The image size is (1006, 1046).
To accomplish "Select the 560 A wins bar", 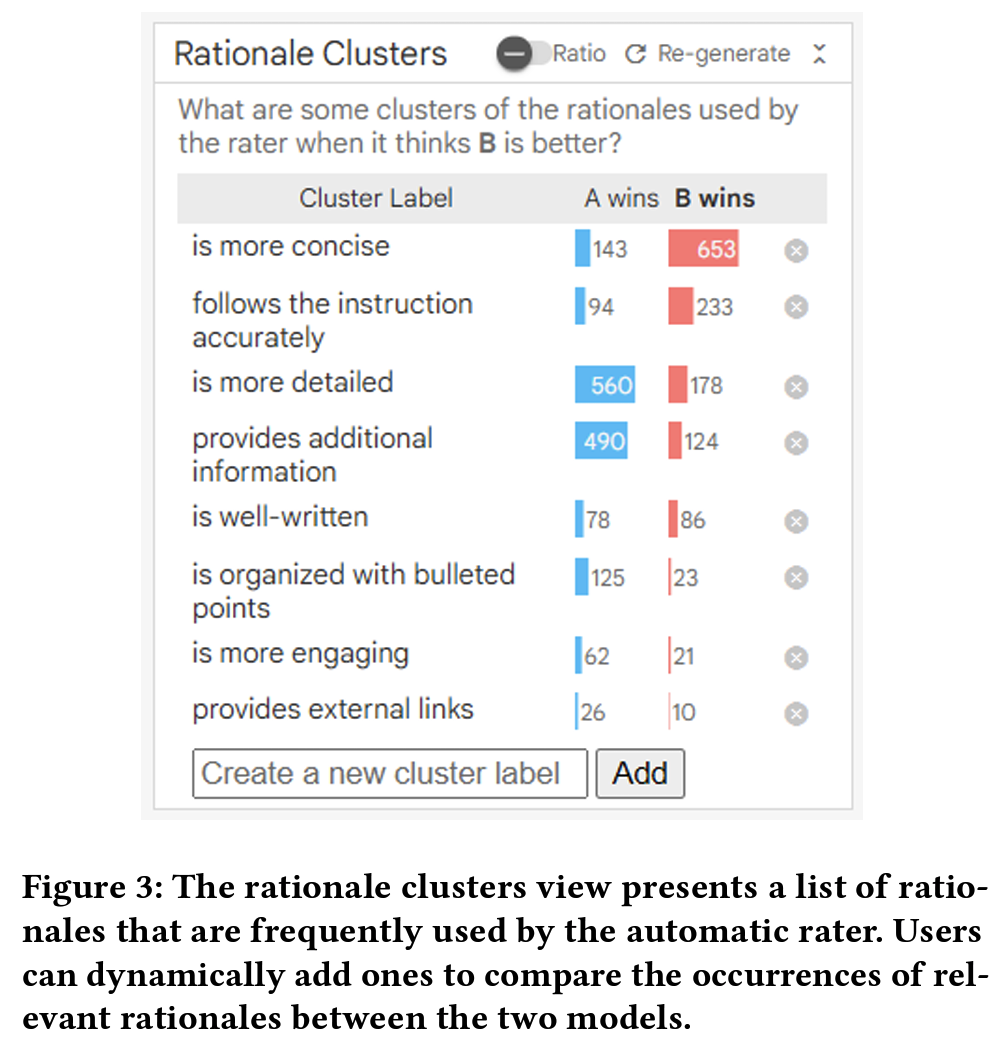I will 605,385.
